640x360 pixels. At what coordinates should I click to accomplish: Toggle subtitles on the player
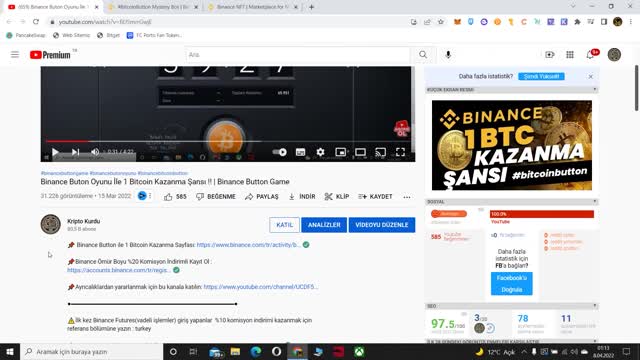[300, 152]
